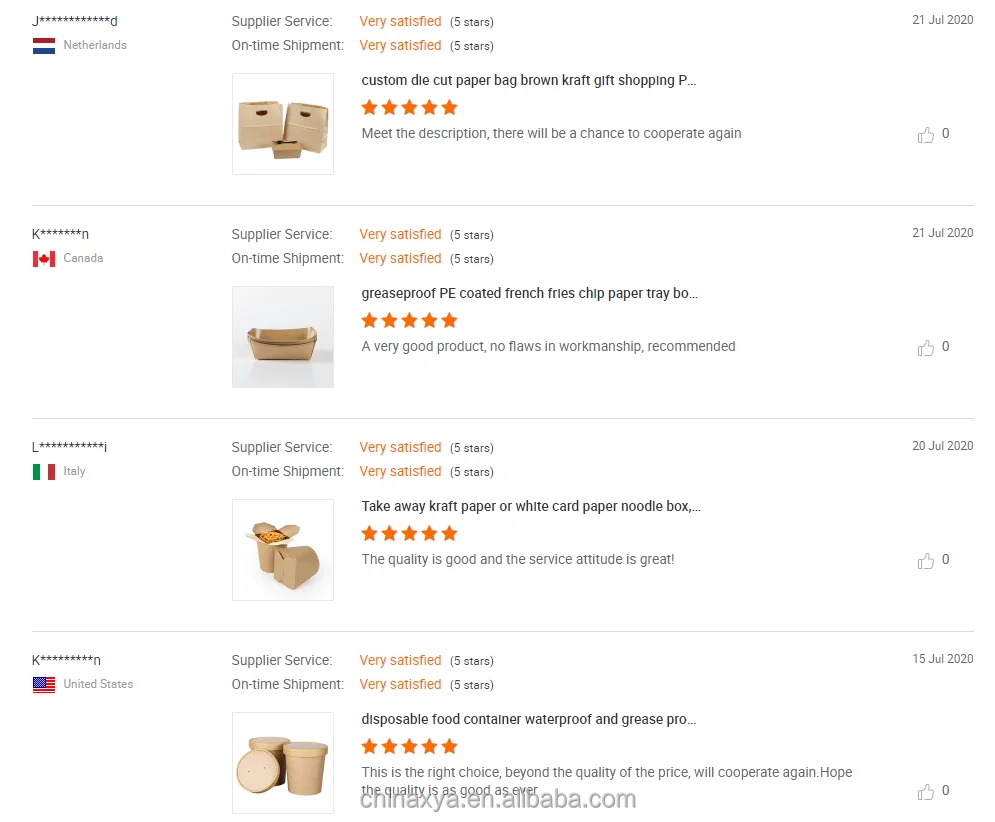Like the United States food container review
The width and height of the screenshot is (995, 822).
[x=926, y=792]
